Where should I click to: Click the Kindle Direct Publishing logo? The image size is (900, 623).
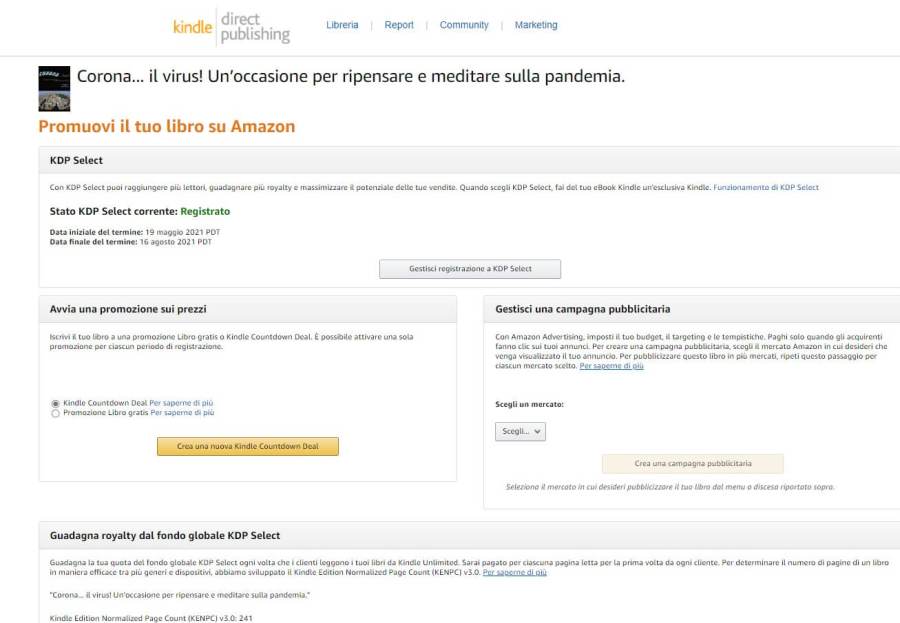click(231, 27)
